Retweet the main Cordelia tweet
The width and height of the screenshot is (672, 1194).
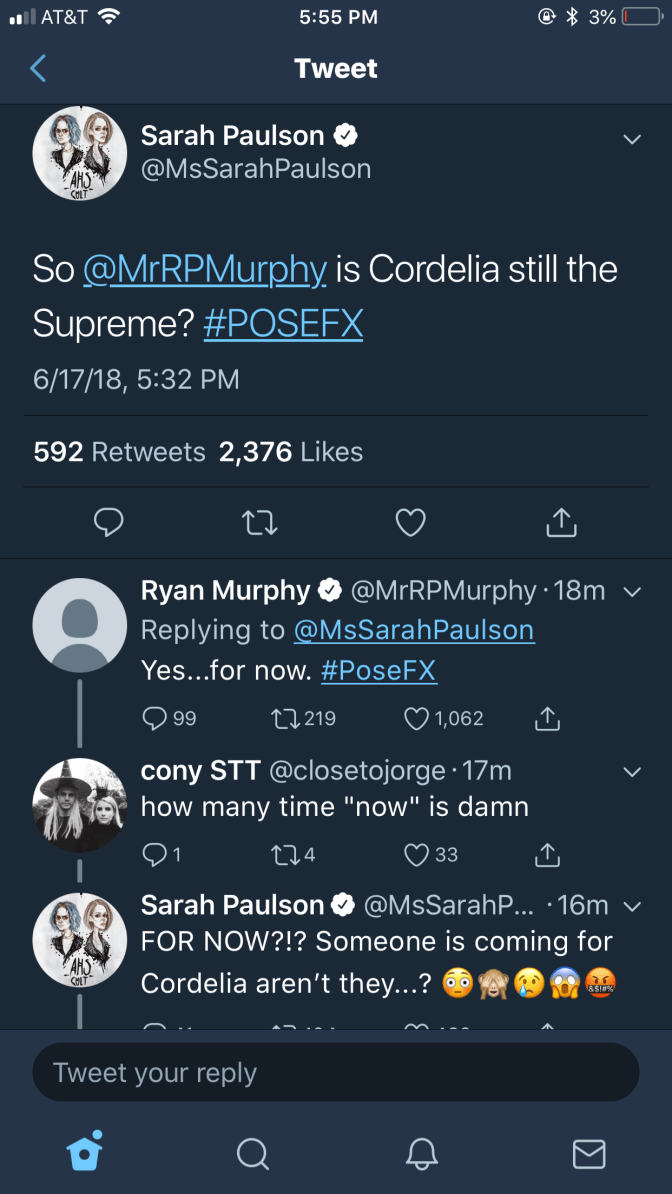click(x=260, y=521)
